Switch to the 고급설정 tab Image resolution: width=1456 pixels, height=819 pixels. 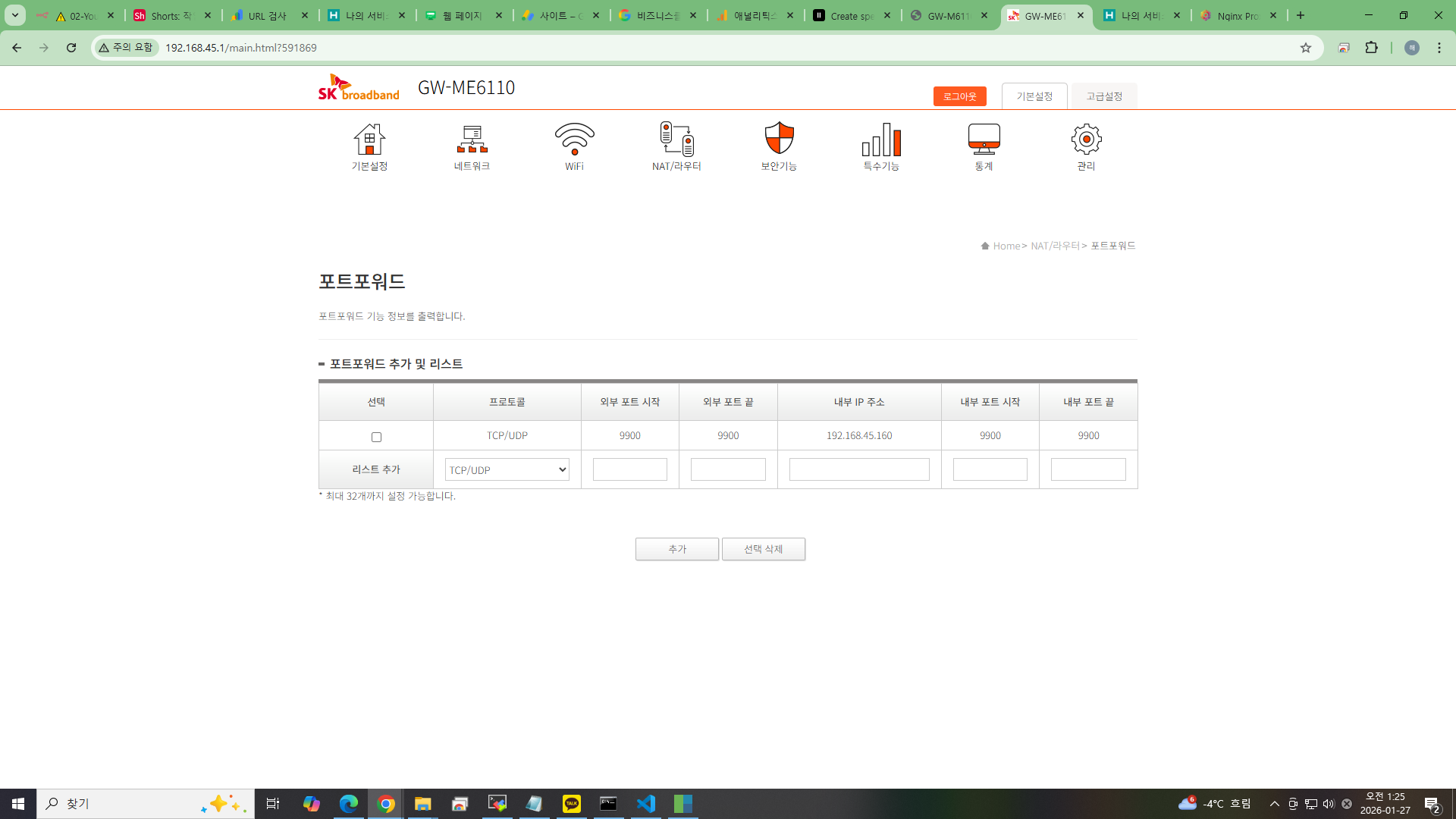(x=1103, y=96)
